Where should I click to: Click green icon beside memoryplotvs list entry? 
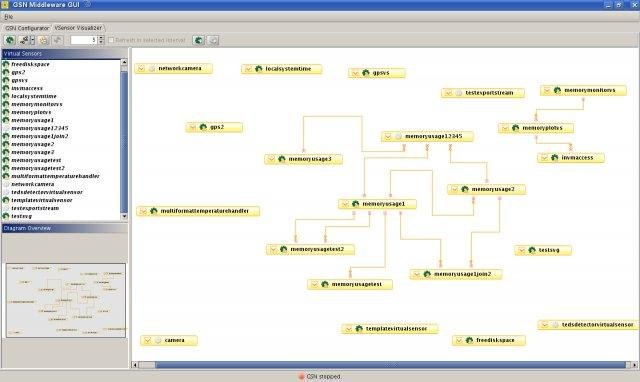pyautogui.click(x=6, y=112)
